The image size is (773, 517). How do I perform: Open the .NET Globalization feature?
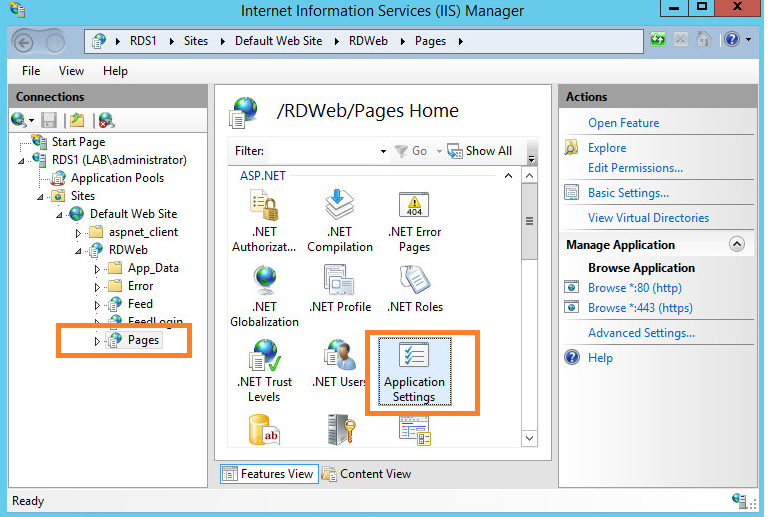(x=264, y=297)
